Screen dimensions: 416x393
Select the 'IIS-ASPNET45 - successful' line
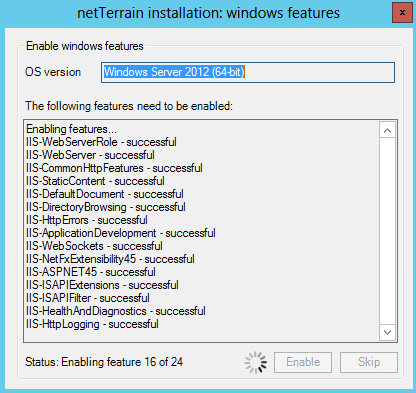click(x=91, y=272)
